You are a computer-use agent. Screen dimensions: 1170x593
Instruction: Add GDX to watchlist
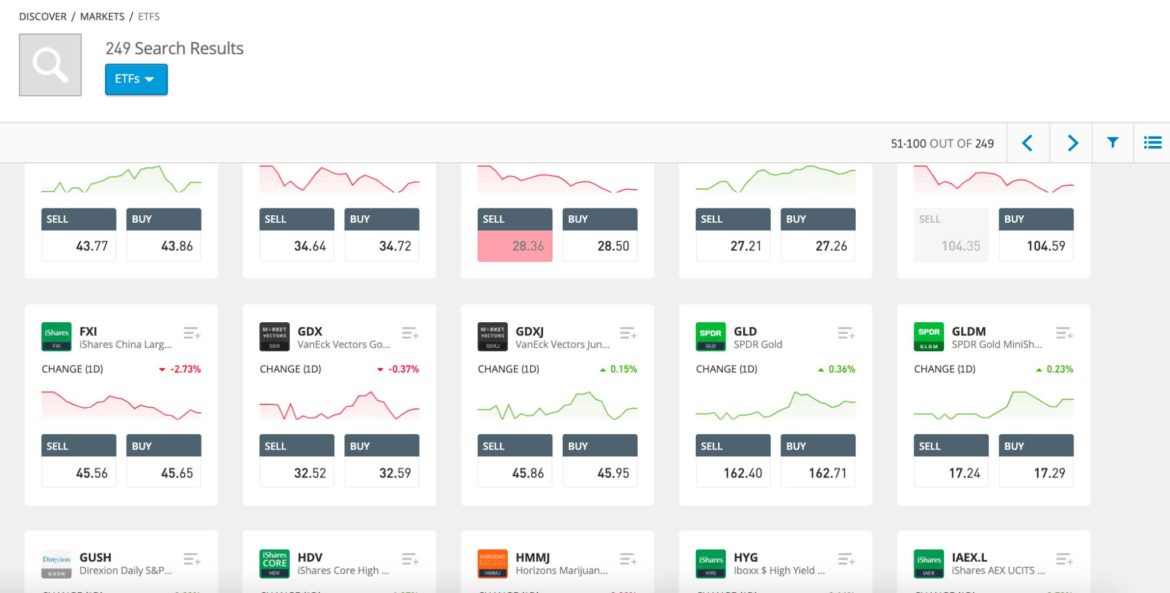[x=410, y=333]
